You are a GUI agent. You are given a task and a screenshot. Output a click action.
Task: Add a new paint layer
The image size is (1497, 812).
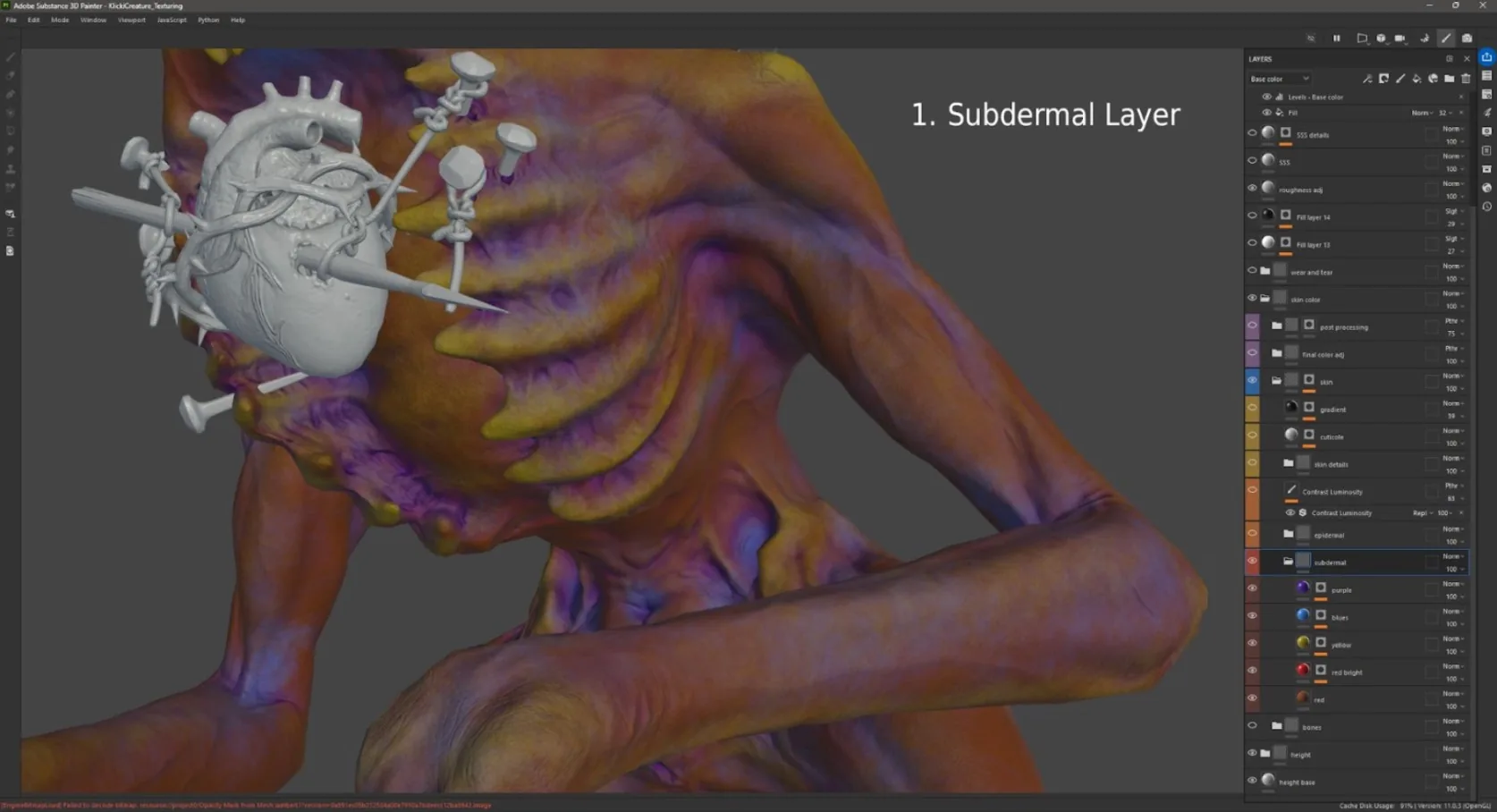click(x=1400, y=79)
